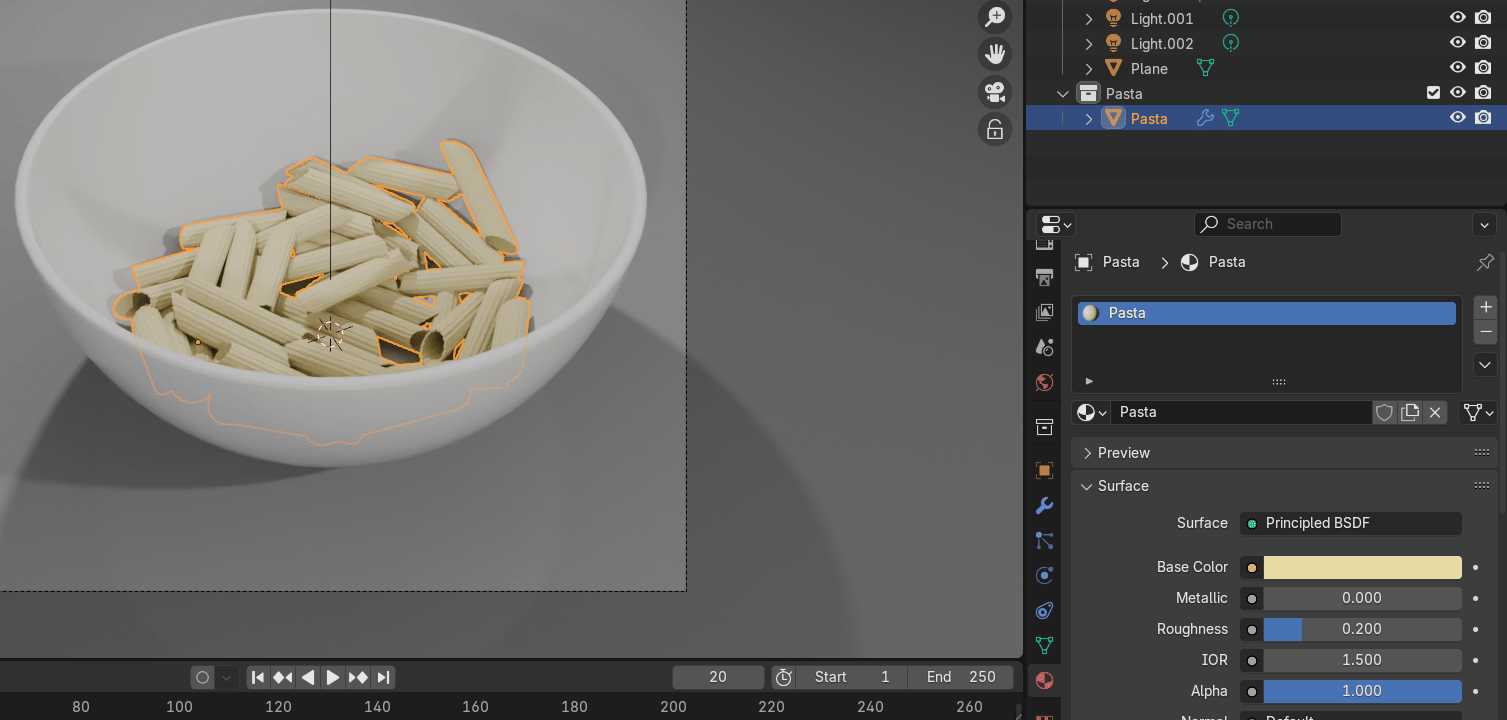1507x720 pixels.
Task: Open the Principled BSDF surface shader dropdown
Action: [1351, 523]
